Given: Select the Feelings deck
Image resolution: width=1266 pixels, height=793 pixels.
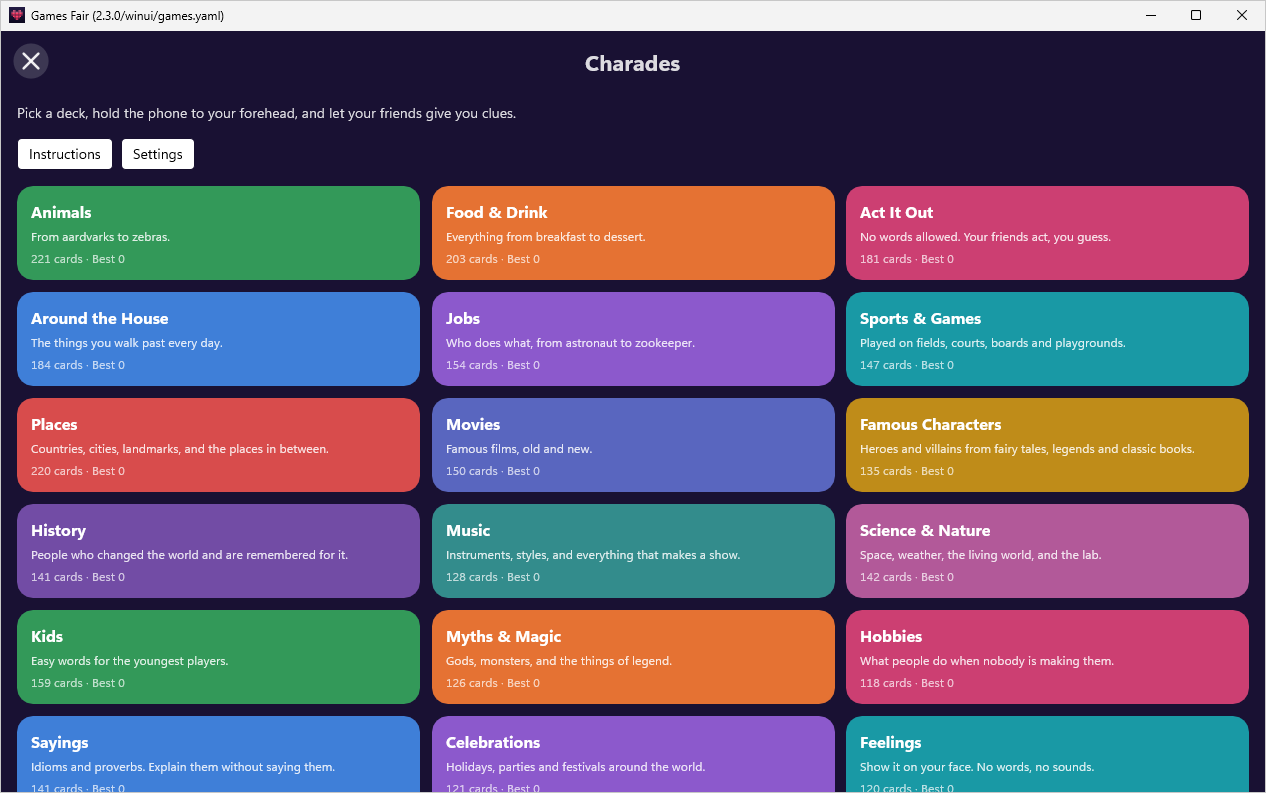Looking at the screenshot, I should click(x=1047, y=754).
